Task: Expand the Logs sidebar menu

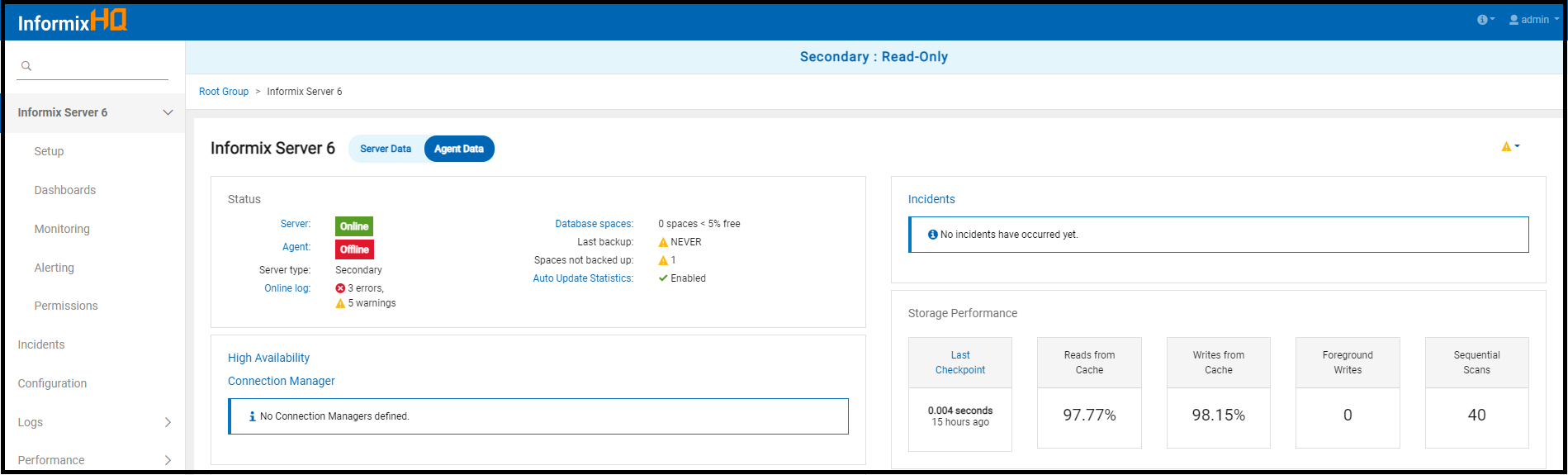Action: 168,422
